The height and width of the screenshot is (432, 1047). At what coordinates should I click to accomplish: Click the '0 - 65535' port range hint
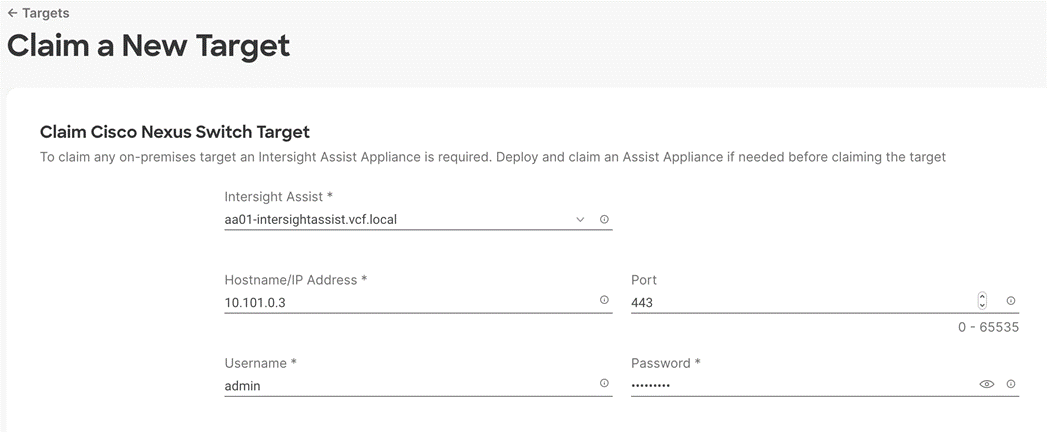point(988,328)
